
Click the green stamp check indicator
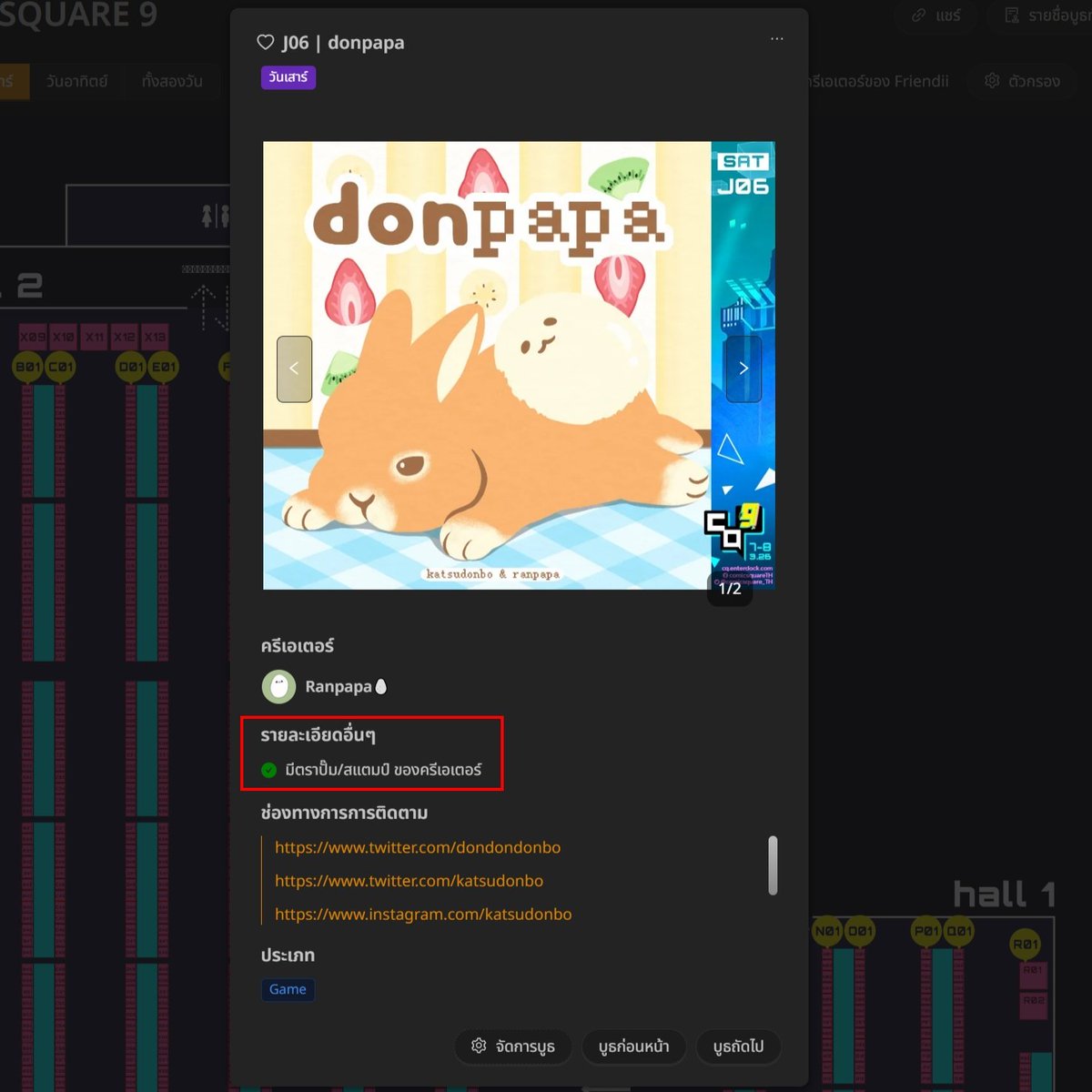click(x=268, y=770)
